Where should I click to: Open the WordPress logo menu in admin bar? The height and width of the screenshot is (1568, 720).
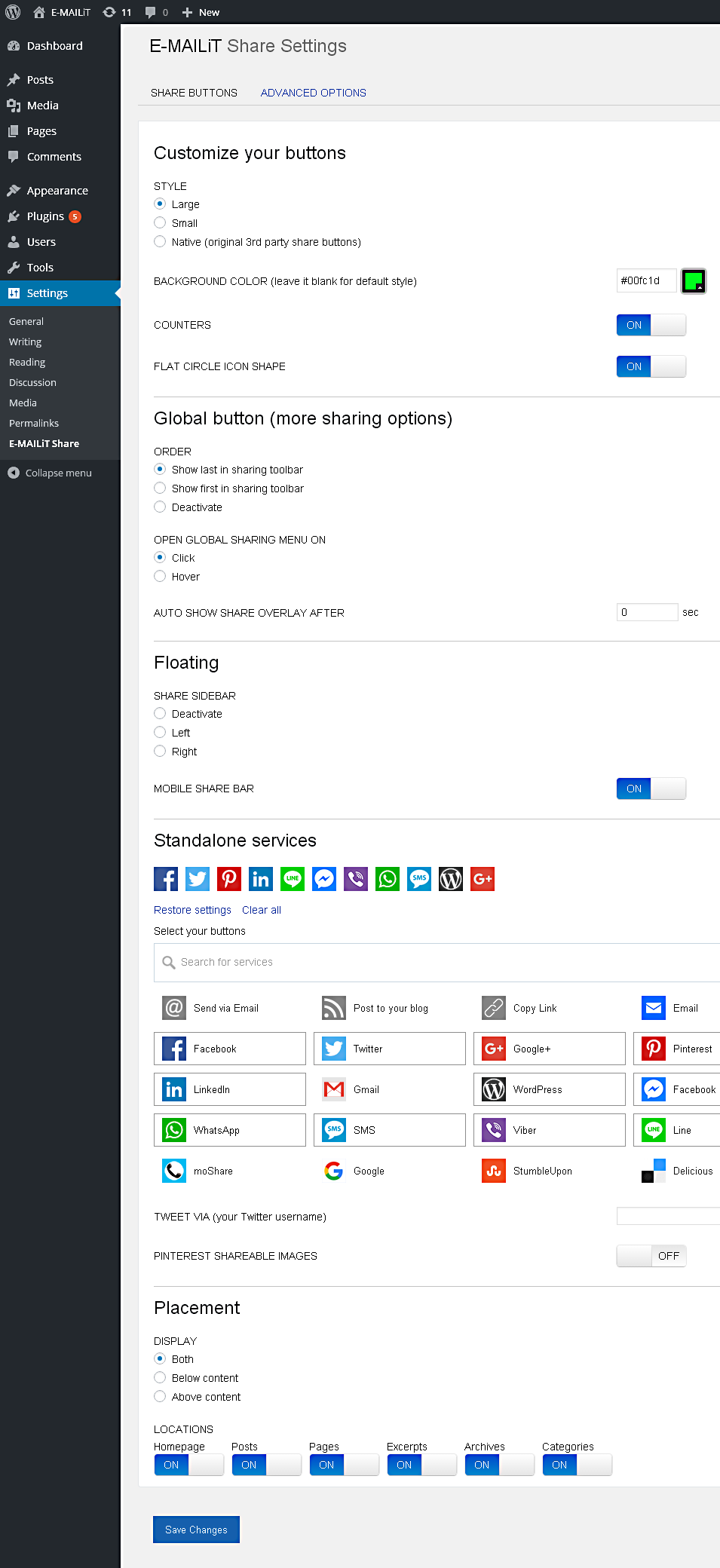pos(13,12)
